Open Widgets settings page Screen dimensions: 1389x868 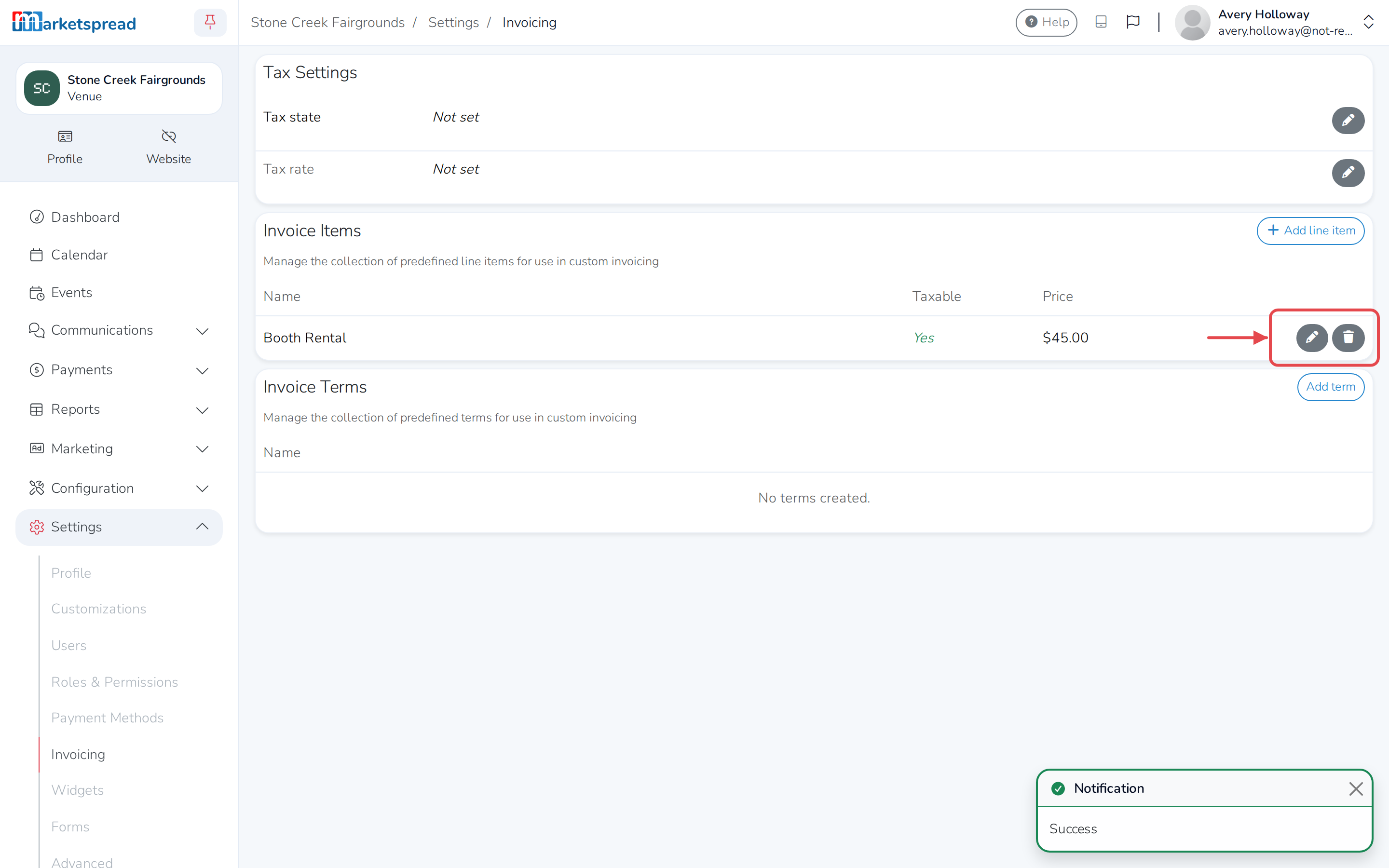pos(78,790)
